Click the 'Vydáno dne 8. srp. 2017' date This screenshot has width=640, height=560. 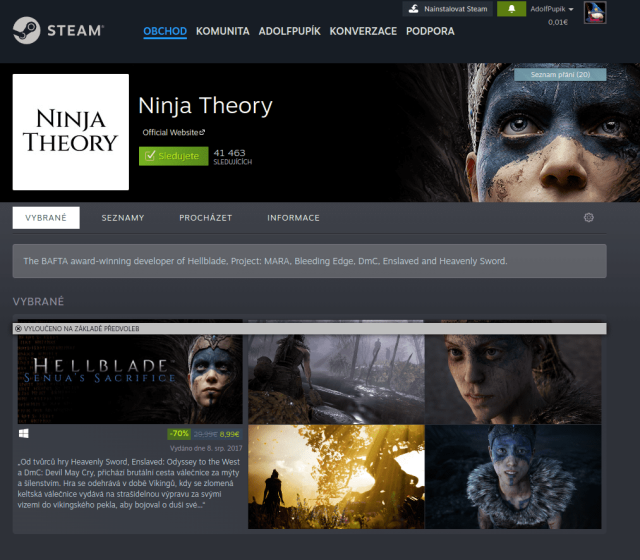point(206,448)
